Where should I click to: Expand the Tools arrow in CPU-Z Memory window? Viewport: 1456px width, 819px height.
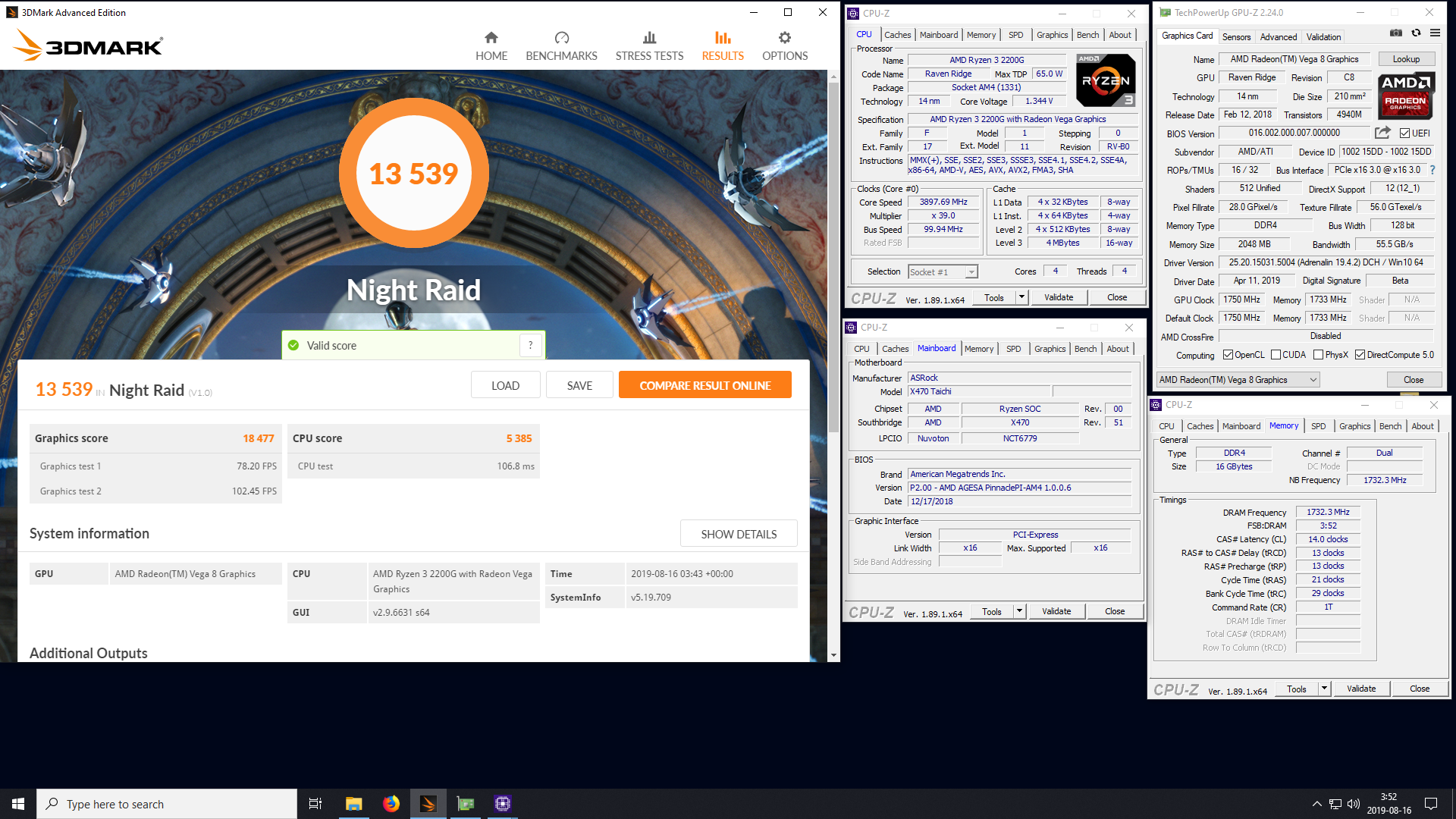(x=1324, y=689)
